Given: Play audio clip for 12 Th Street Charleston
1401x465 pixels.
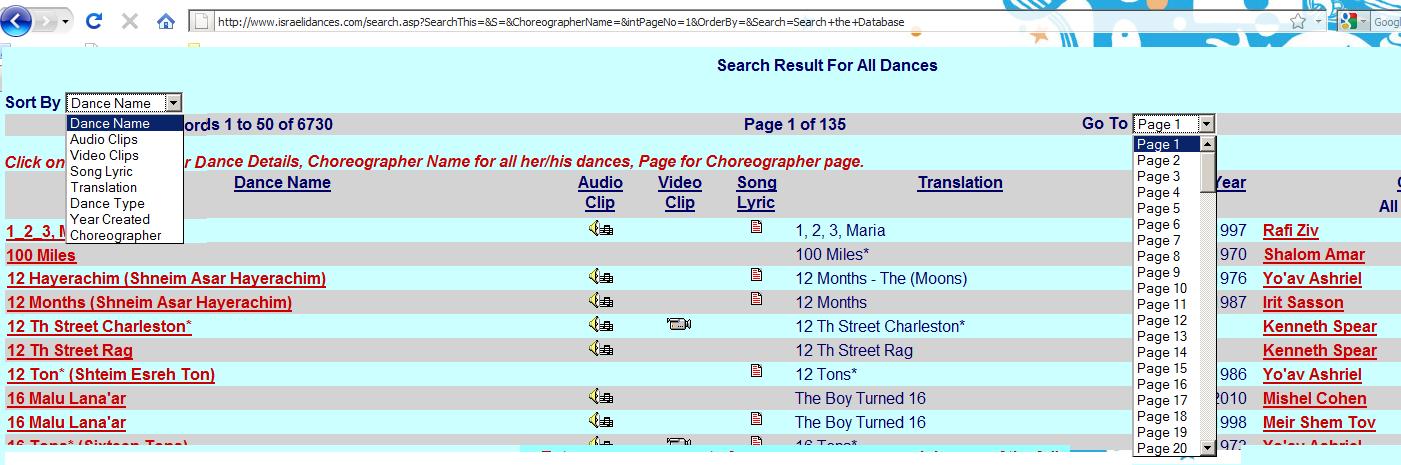Looking at the screenshot, I should (x=601, y=325).
